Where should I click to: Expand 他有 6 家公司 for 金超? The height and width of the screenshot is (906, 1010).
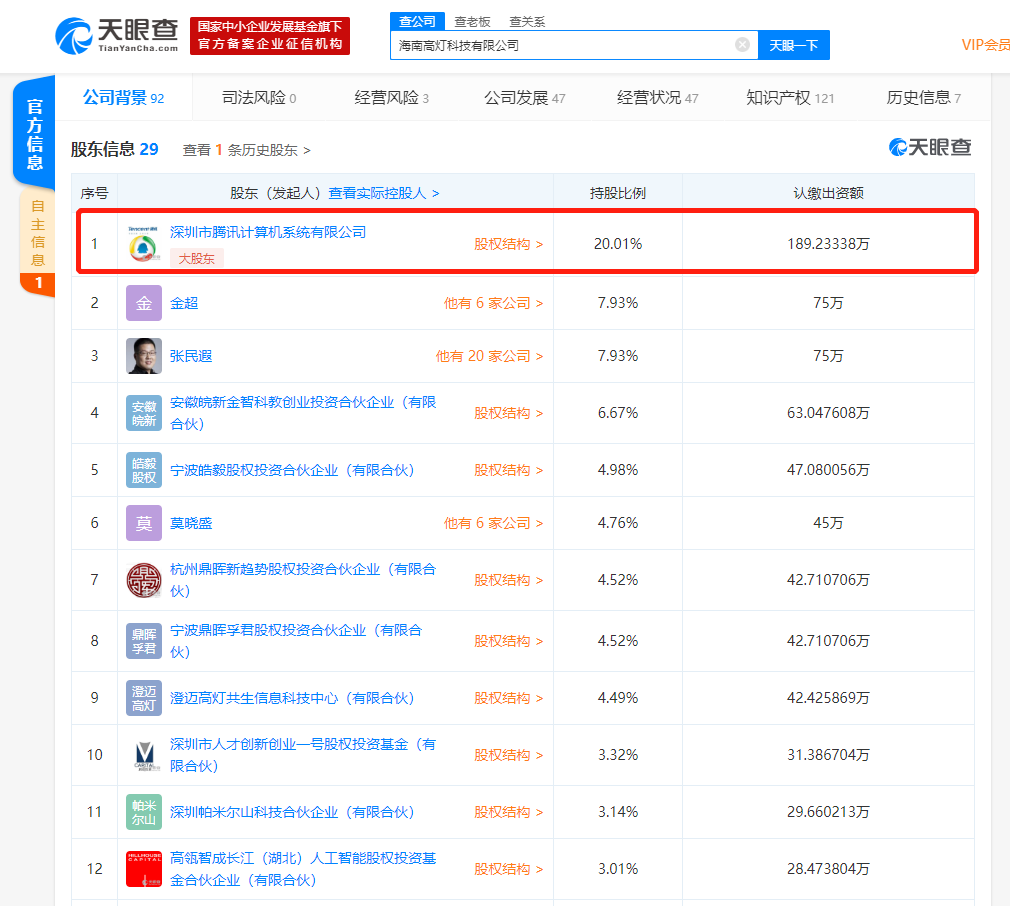click(493, 303)
